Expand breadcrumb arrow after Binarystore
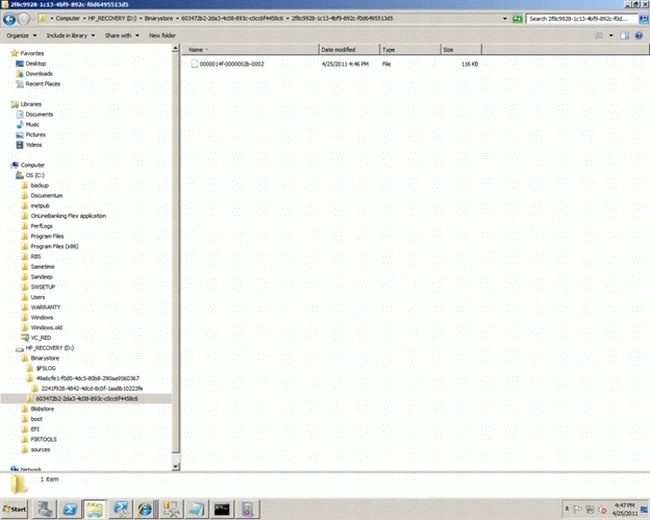 pos(177,19)
